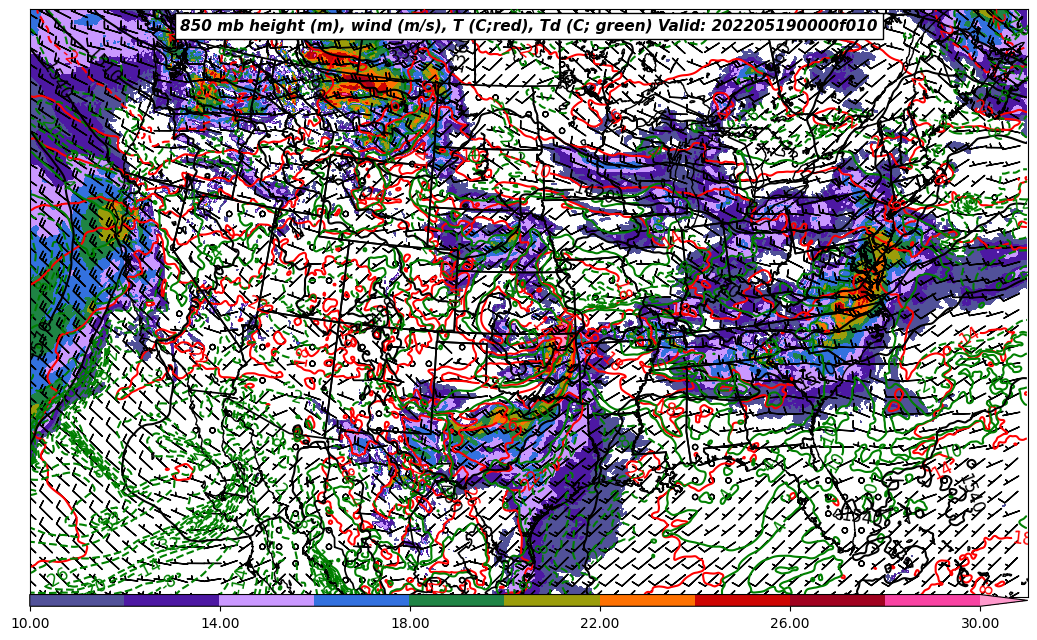Click the 22.00 colorbar tick label
Screen dimensions: 1037x640
[x=600, y=623]
